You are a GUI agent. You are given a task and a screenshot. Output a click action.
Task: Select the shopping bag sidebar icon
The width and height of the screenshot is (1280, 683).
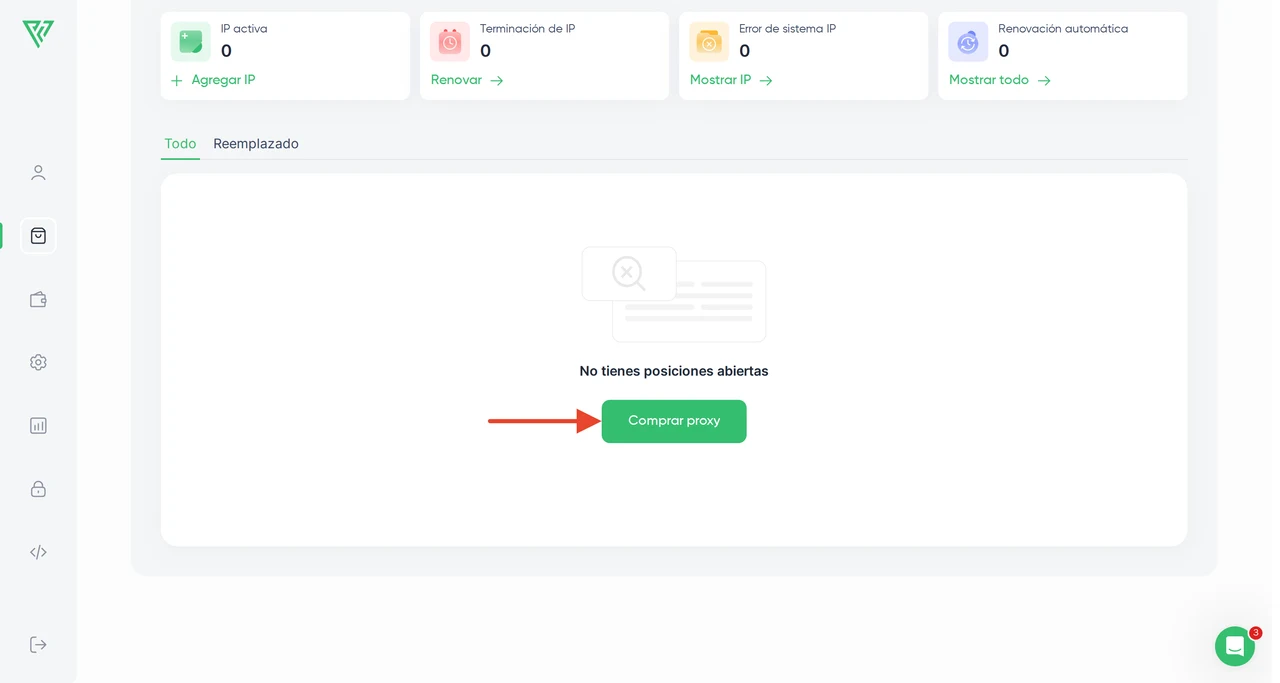click(x=38, y=236)
